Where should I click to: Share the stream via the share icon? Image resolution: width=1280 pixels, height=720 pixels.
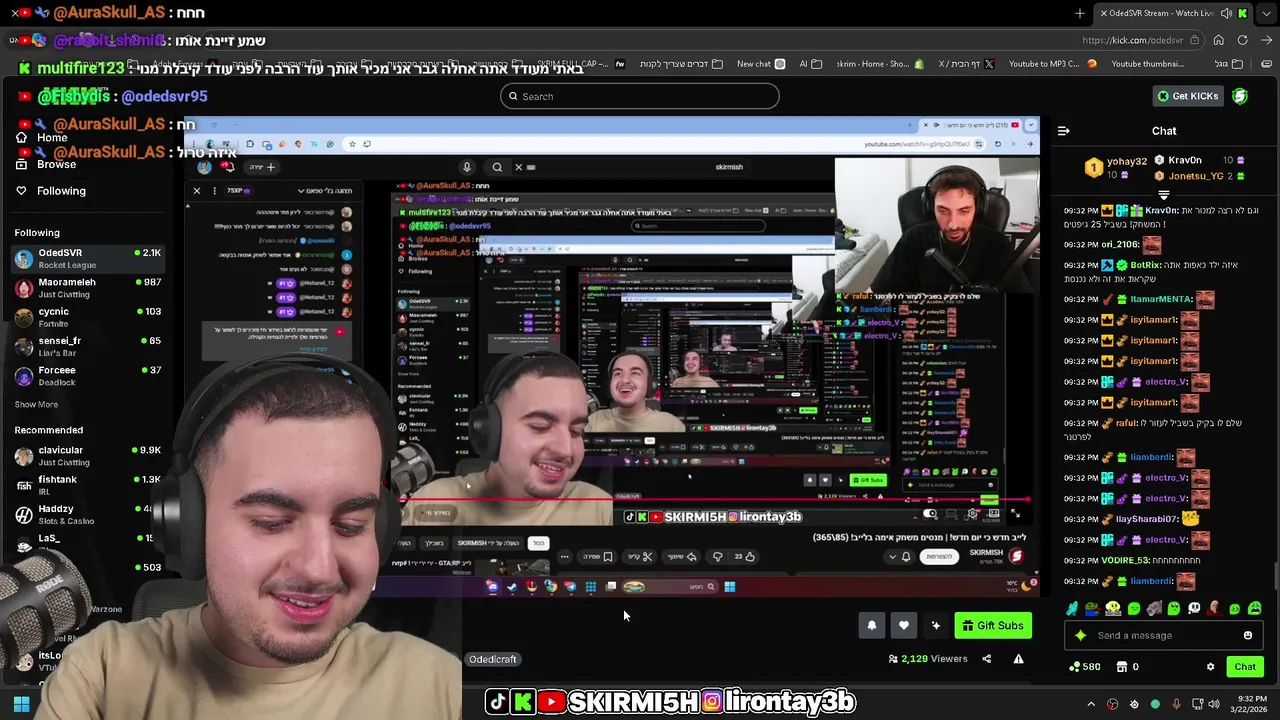click(986, 659)
